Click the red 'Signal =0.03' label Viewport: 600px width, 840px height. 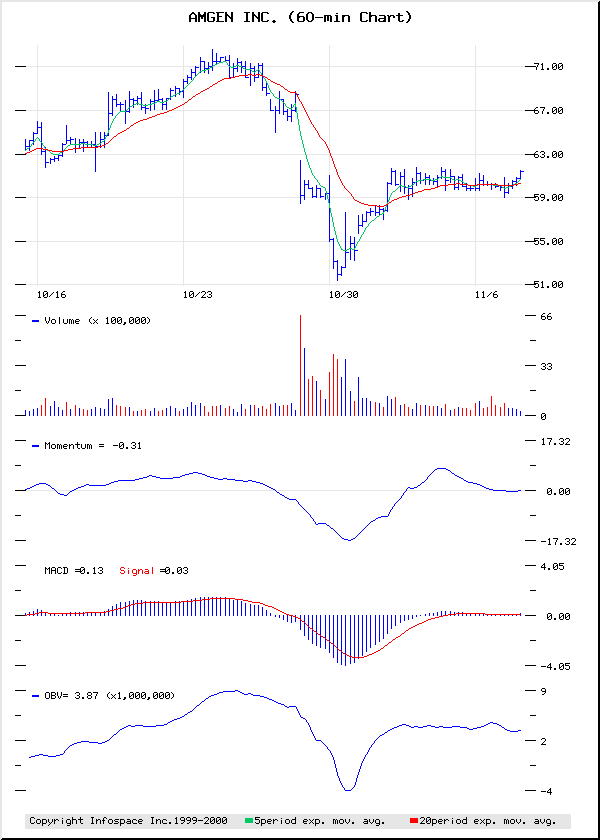(x=154, y=571)
